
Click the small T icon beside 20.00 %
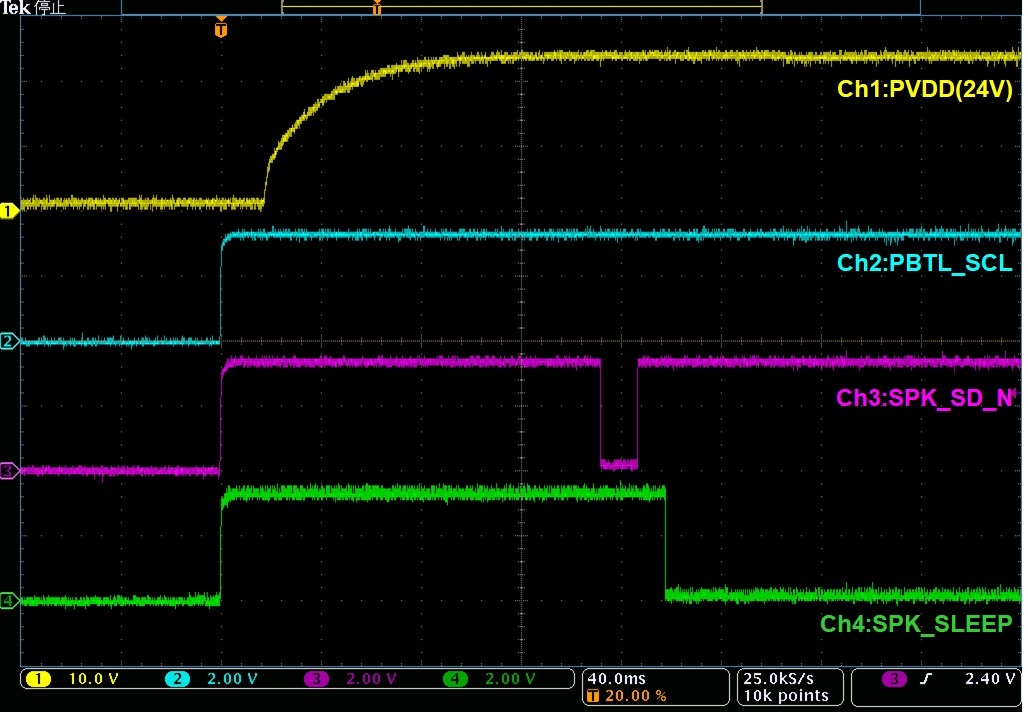pyautogui.click(x=593, y=696)
